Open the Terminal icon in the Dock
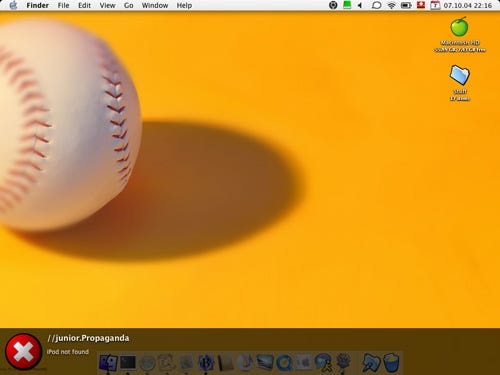 128,363
